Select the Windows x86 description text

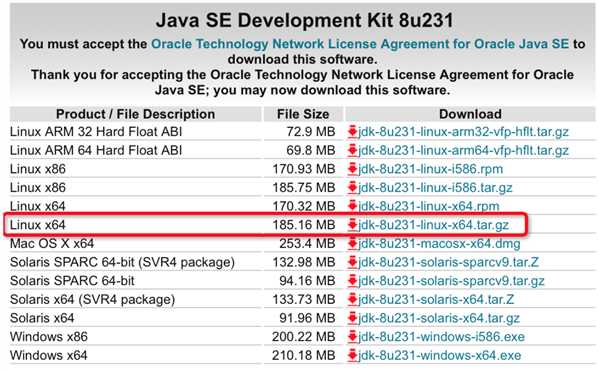pos(49,337)
